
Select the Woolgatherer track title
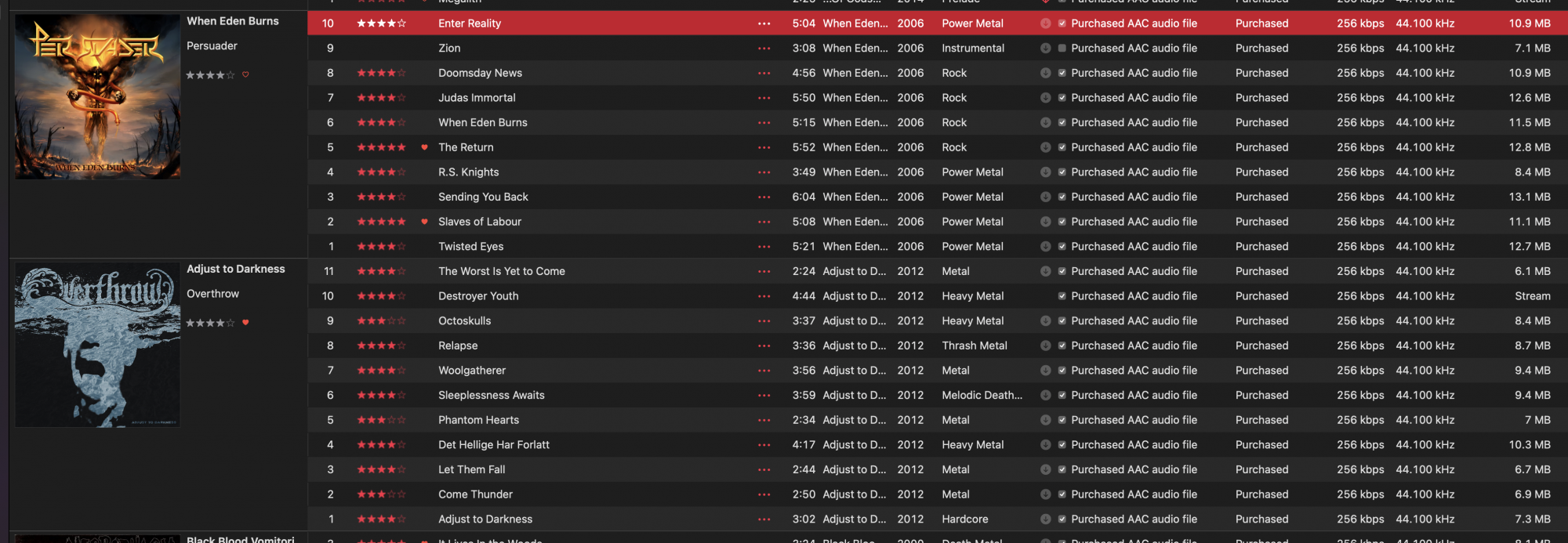[x=471, y=371]
